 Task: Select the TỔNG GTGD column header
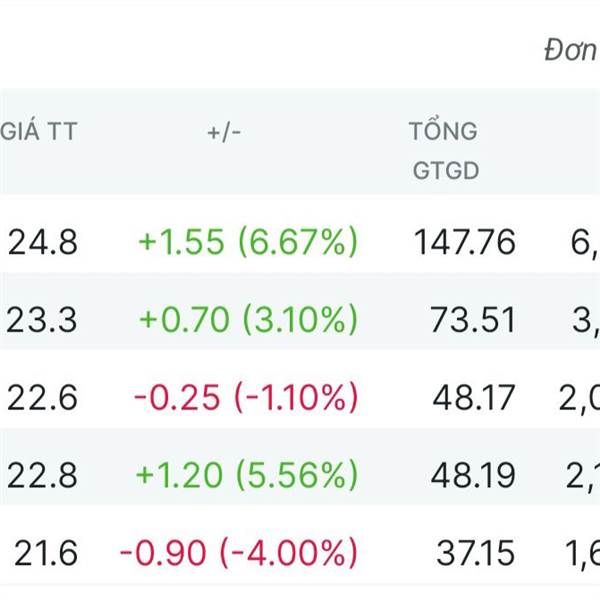pyautogui.click(x=444, y=151)
